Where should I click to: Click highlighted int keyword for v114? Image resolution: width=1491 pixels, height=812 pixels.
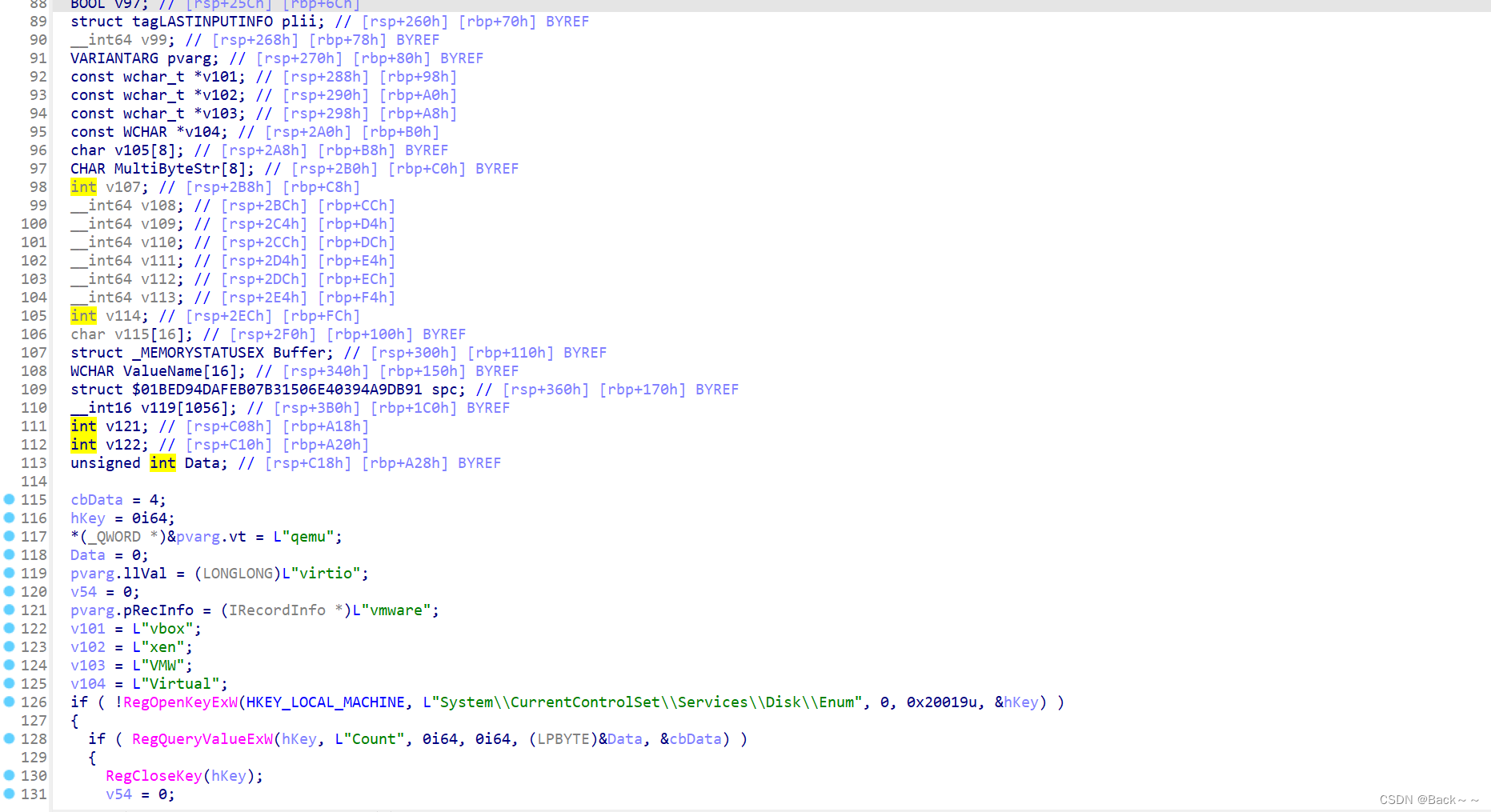[83, 316]
